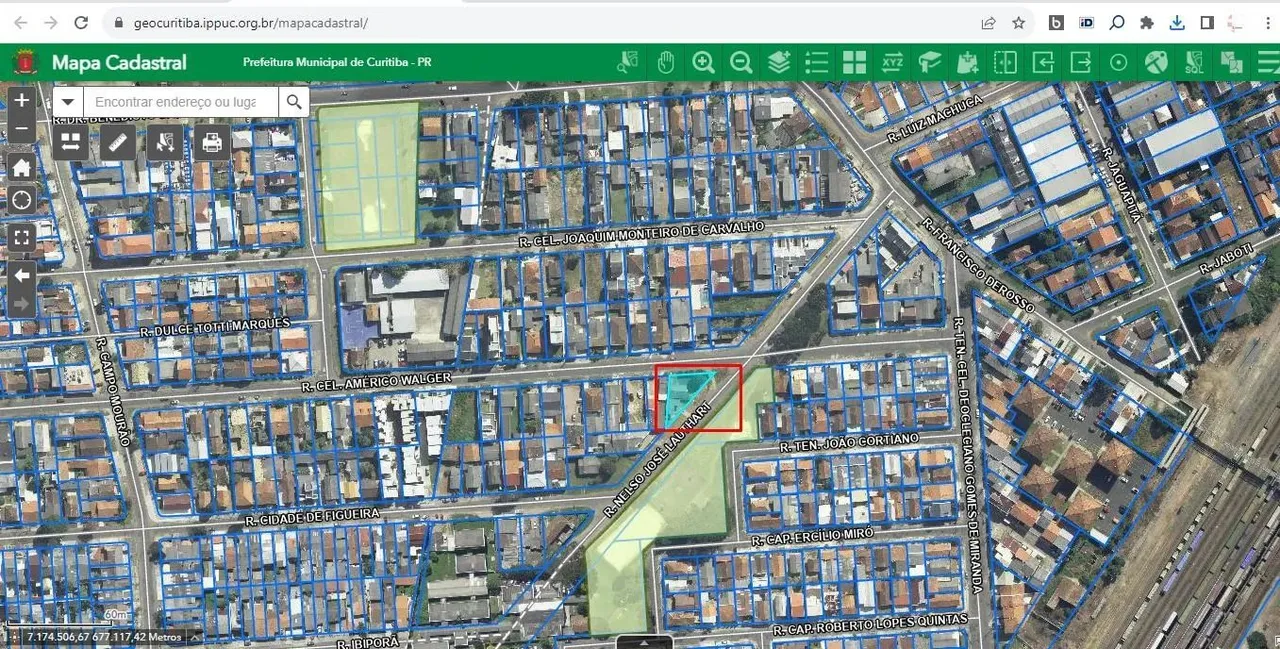1280x649 pixels.
Task: Open the parcel search tool in green toolbar
Action: (x=628, y=62)
